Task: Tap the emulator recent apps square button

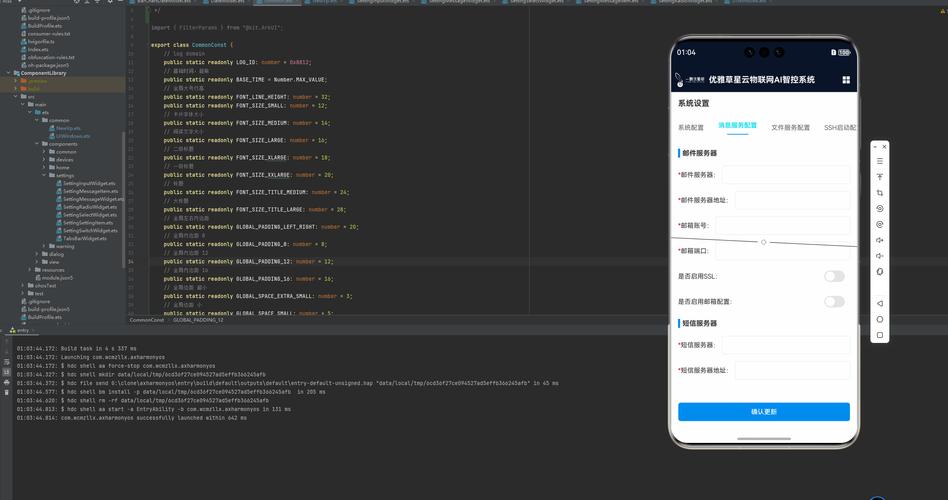Action: 880,335
